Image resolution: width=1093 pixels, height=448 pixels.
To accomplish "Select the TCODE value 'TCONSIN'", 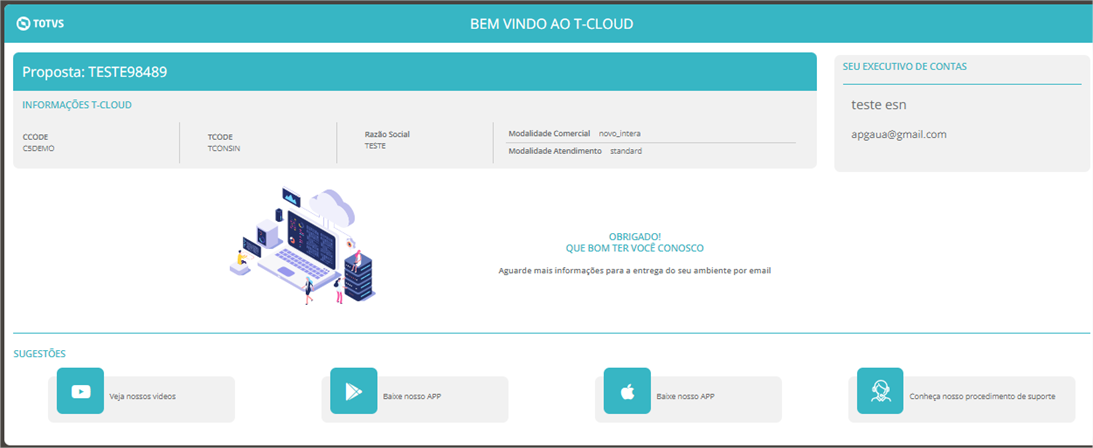I will click(224, 148).
